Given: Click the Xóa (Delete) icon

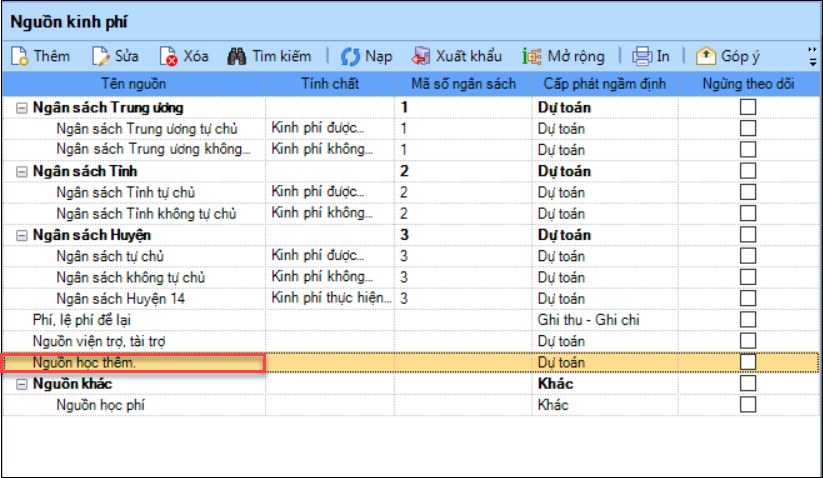Looking at the screenshot, I should (169, 56).
